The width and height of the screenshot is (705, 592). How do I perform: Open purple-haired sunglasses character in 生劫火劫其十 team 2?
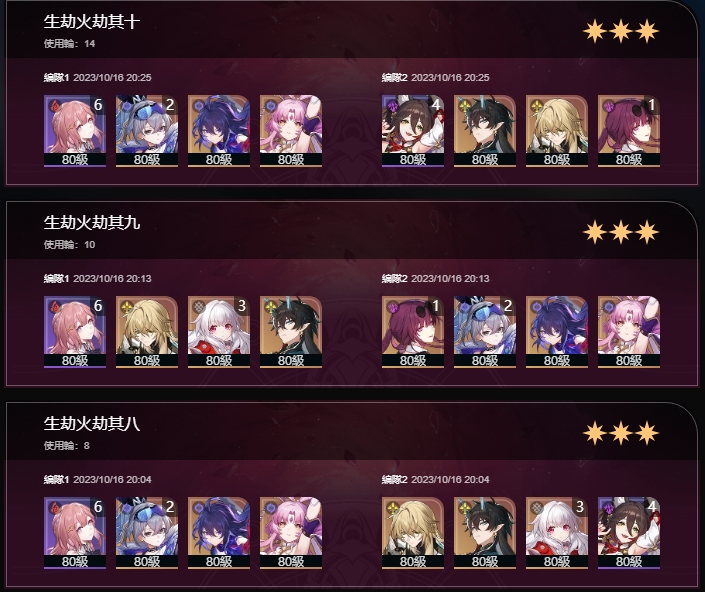pos(629,131)
